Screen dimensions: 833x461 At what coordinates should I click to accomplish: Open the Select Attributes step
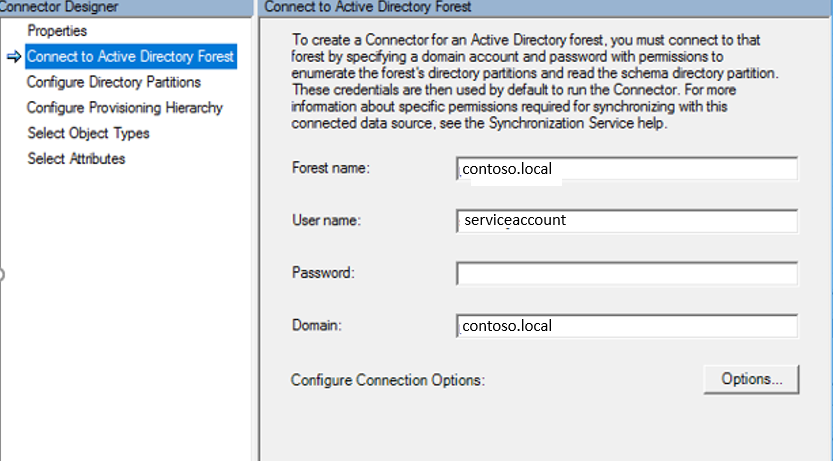coord(76,159)
